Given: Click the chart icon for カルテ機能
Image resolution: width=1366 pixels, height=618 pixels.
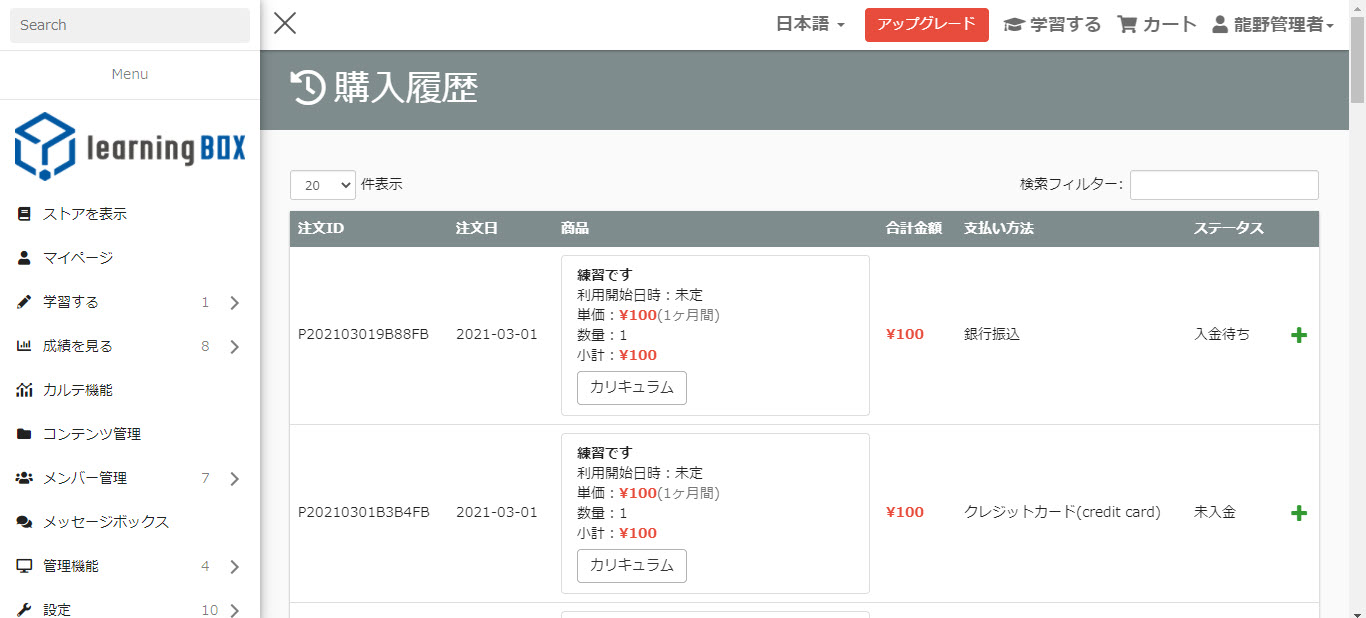Looking at the screenshot, I should pyautogui.click(x=25, y=390).
